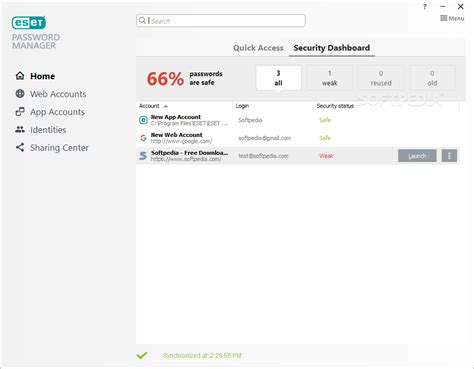
Task: Filter by 0 reused passwords
Action: pyautogui.click(x=381, y=78)
